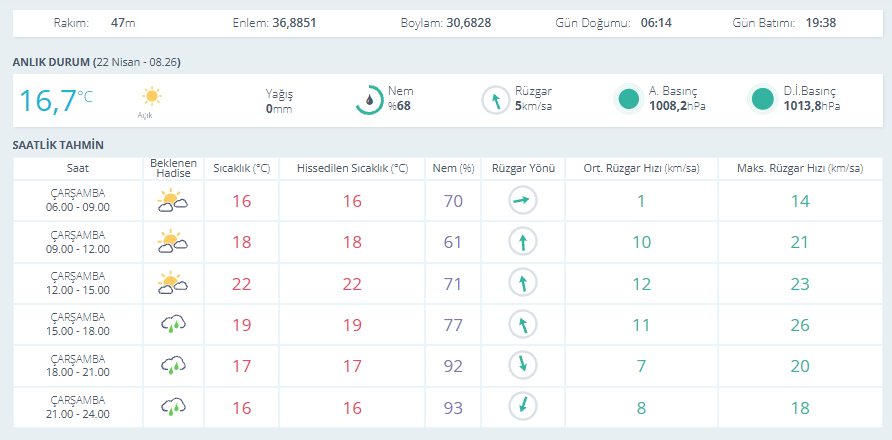This screenshot has height=440, width=892.
Task: Click the "Maks. Rüzgar Hızı (km/sa)" column header
Action: 798,168
